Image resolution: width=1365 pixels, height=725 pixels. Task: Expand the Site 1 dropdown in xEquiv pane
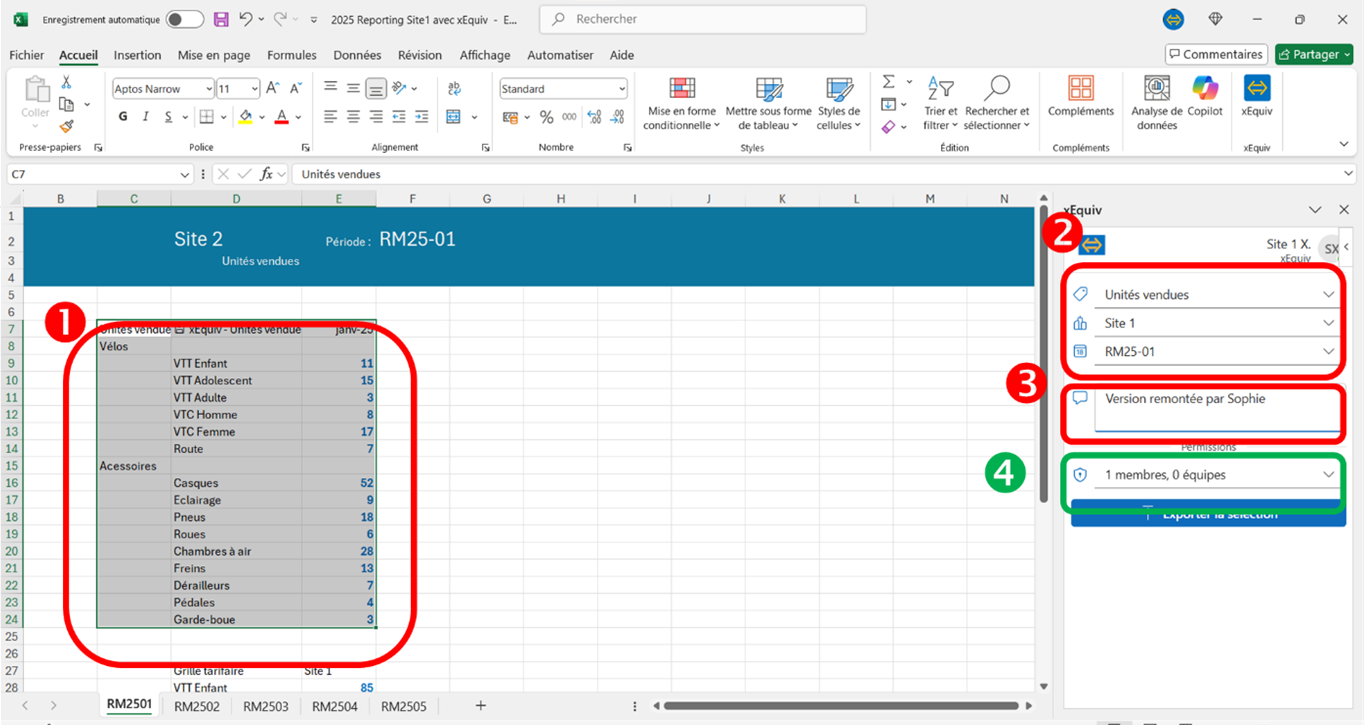point(1328,323)
